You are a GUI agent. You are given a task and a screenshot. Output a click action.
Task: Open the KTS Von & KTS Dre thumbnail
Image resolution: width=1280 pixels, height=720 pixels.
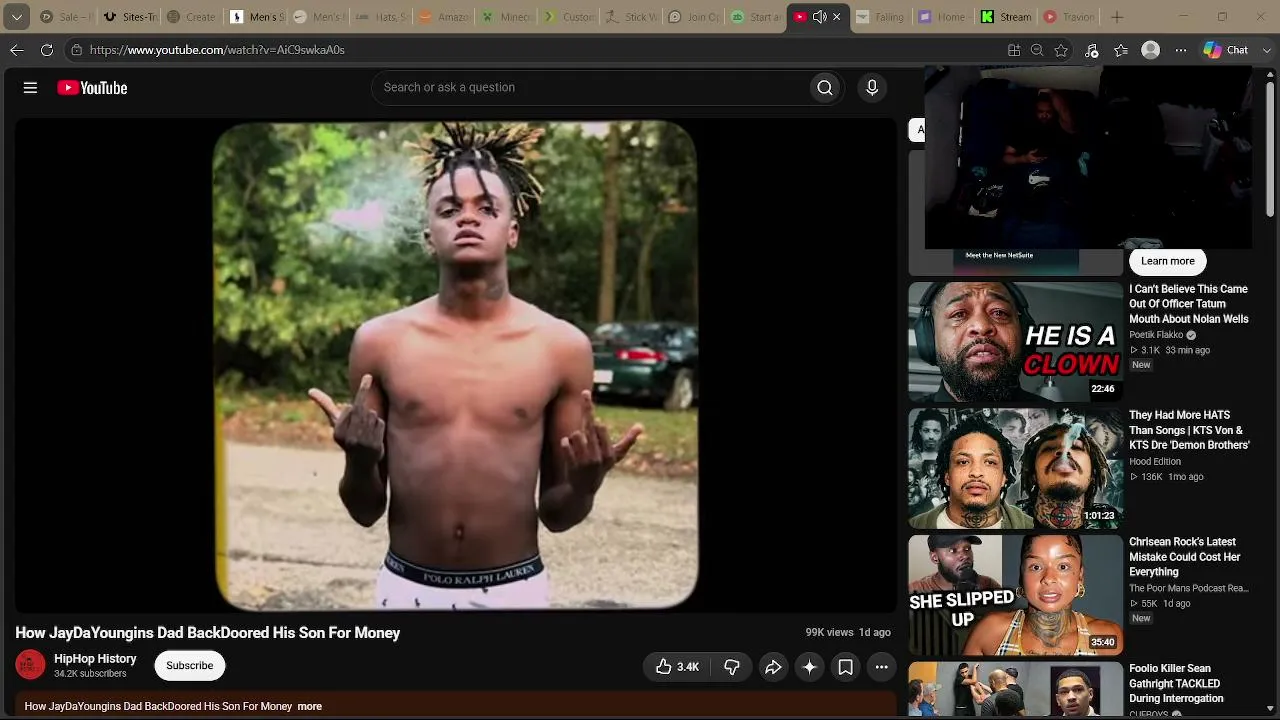pyautogui.click(x=1015, y=468)
